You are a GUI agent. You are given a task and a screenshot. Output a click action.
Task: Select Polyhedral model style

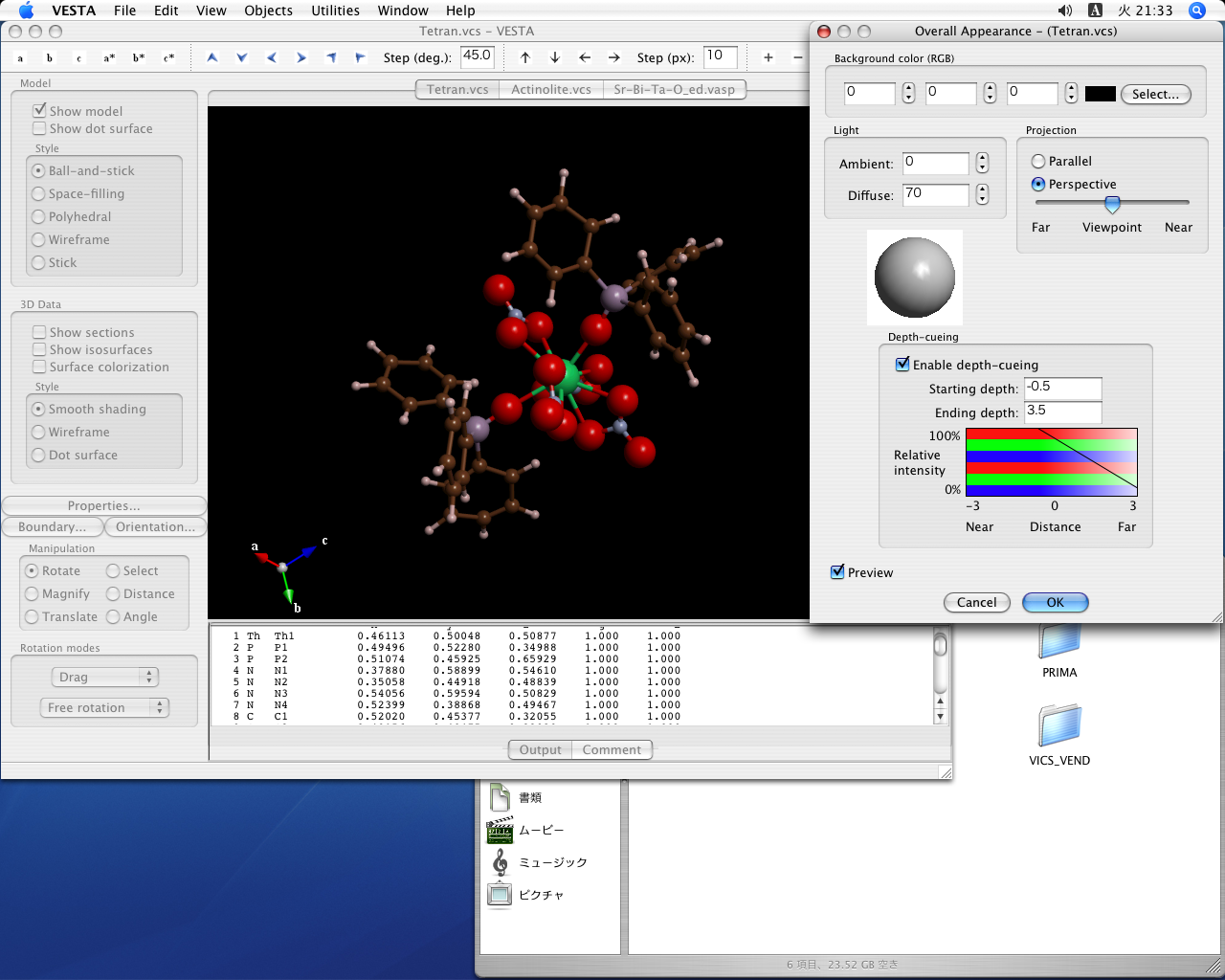(38, 216)
